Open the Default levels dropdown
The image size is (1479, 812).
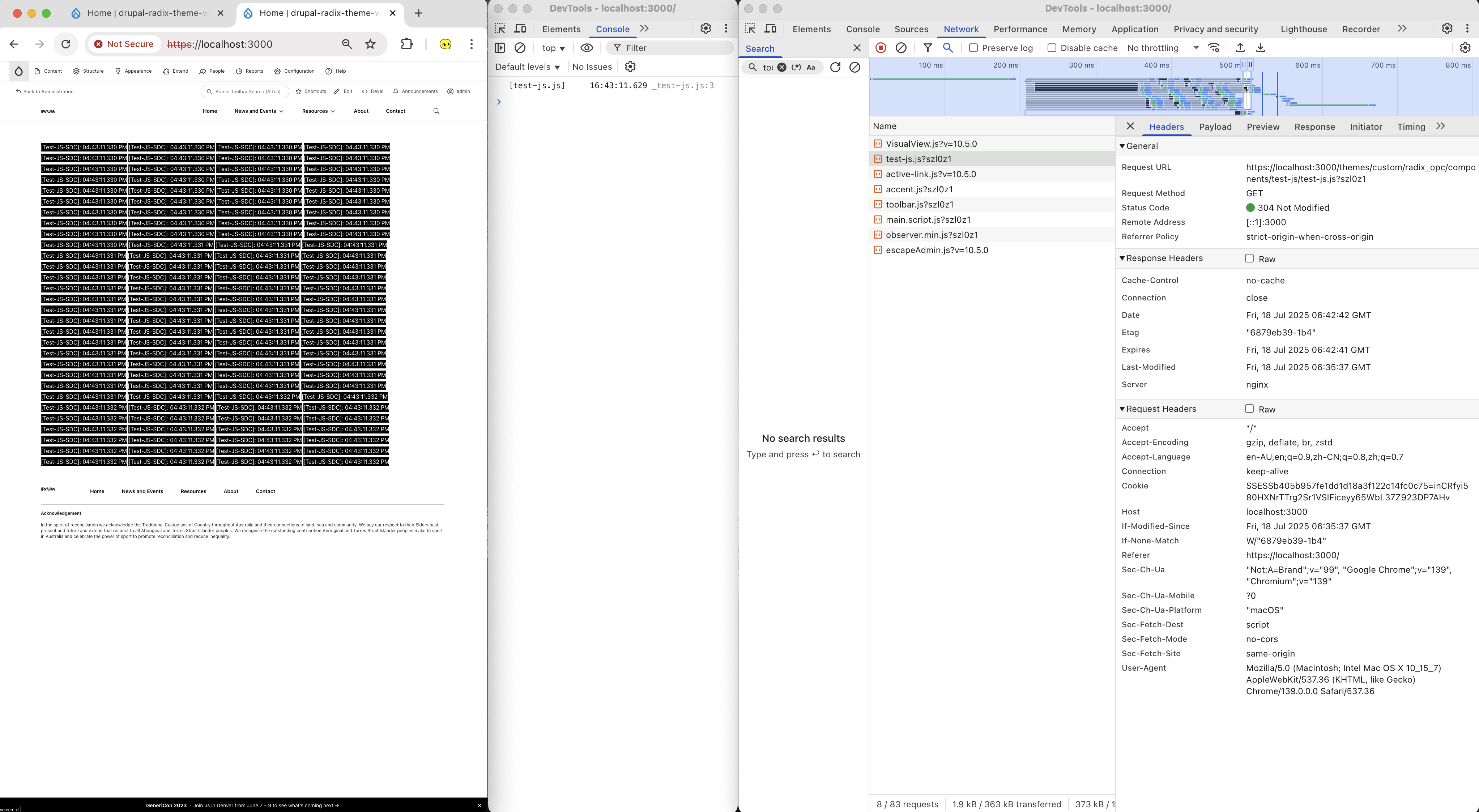click(527, 67)
